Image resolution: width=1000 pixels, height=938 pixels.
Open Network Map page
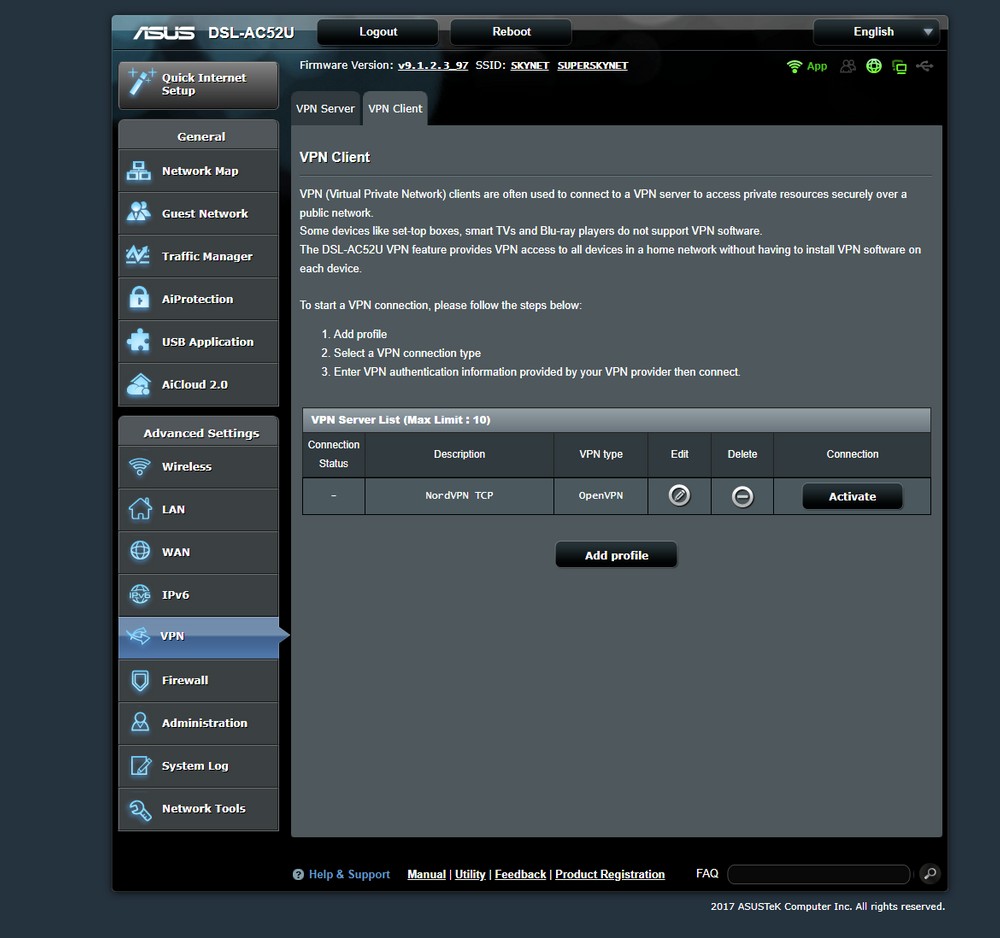[198, 171]
